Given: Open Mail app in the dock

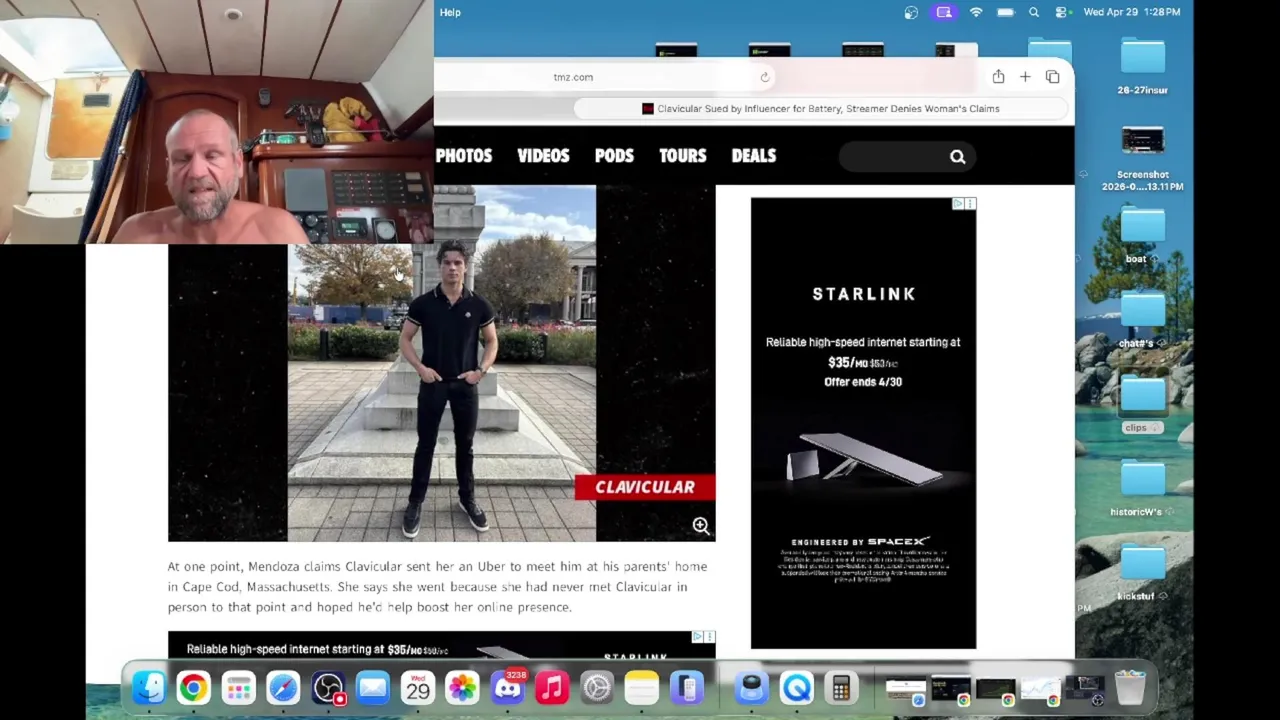Looking at the screenshot, I should pyautogui.click(x=373, y=688).
